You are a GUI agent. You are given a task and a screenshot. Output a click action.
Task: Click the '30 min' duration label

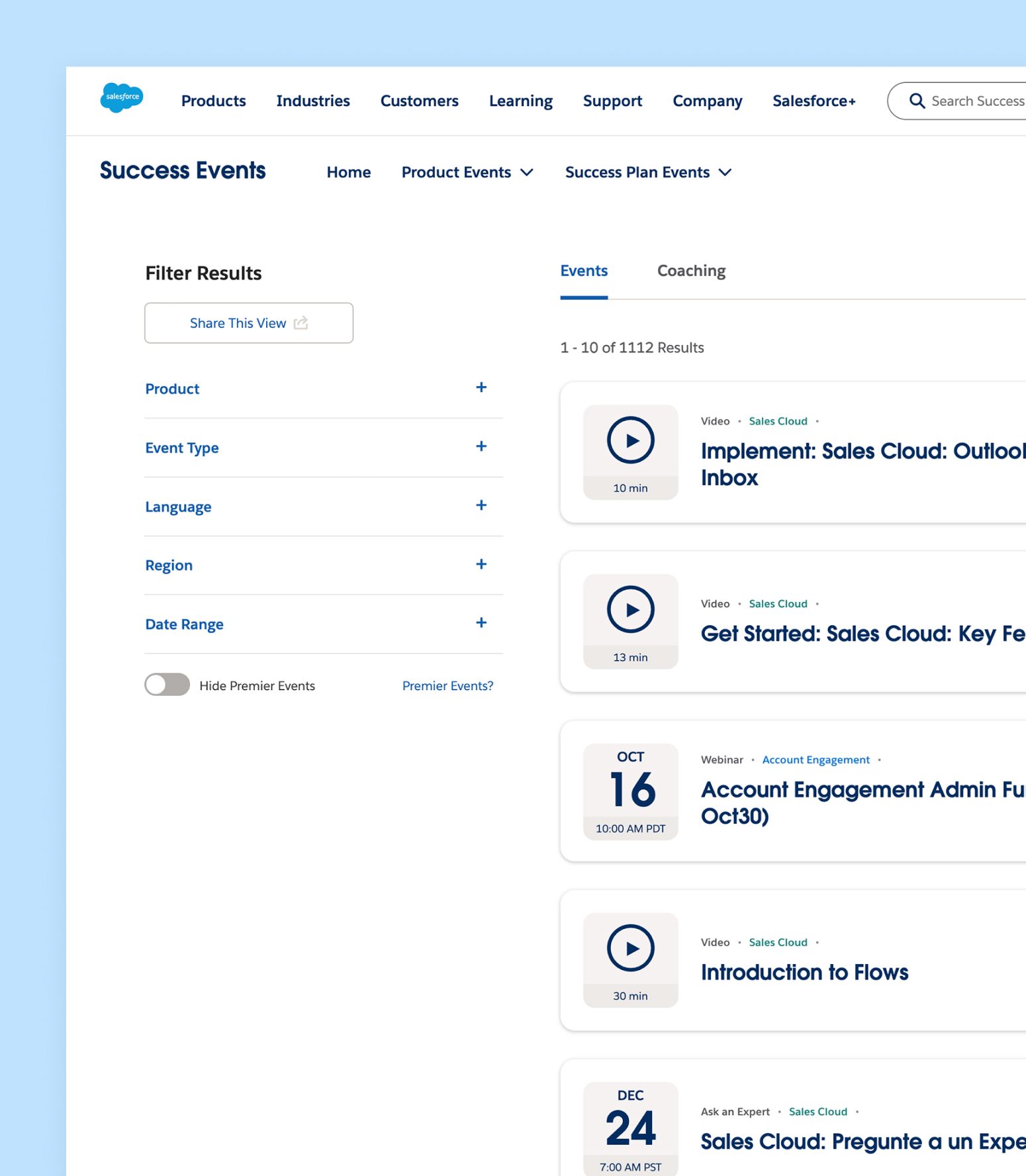pyautogui.click(x=630, y=996)
